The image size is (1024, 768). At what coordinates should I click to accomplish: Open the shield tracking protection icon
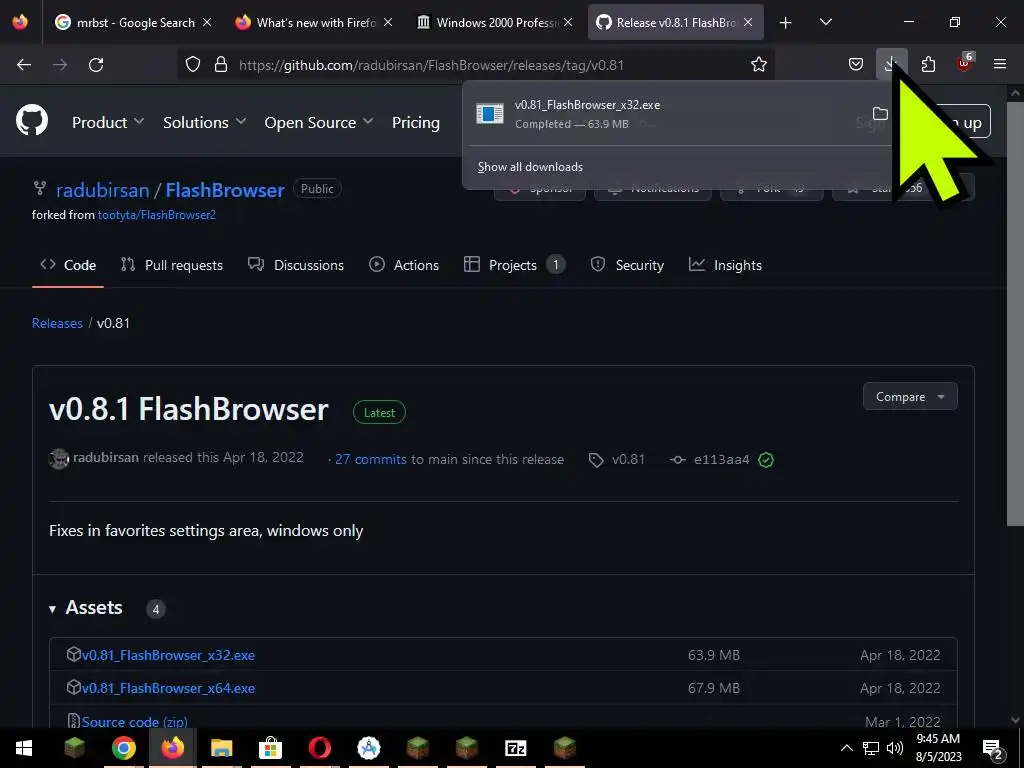193,65
